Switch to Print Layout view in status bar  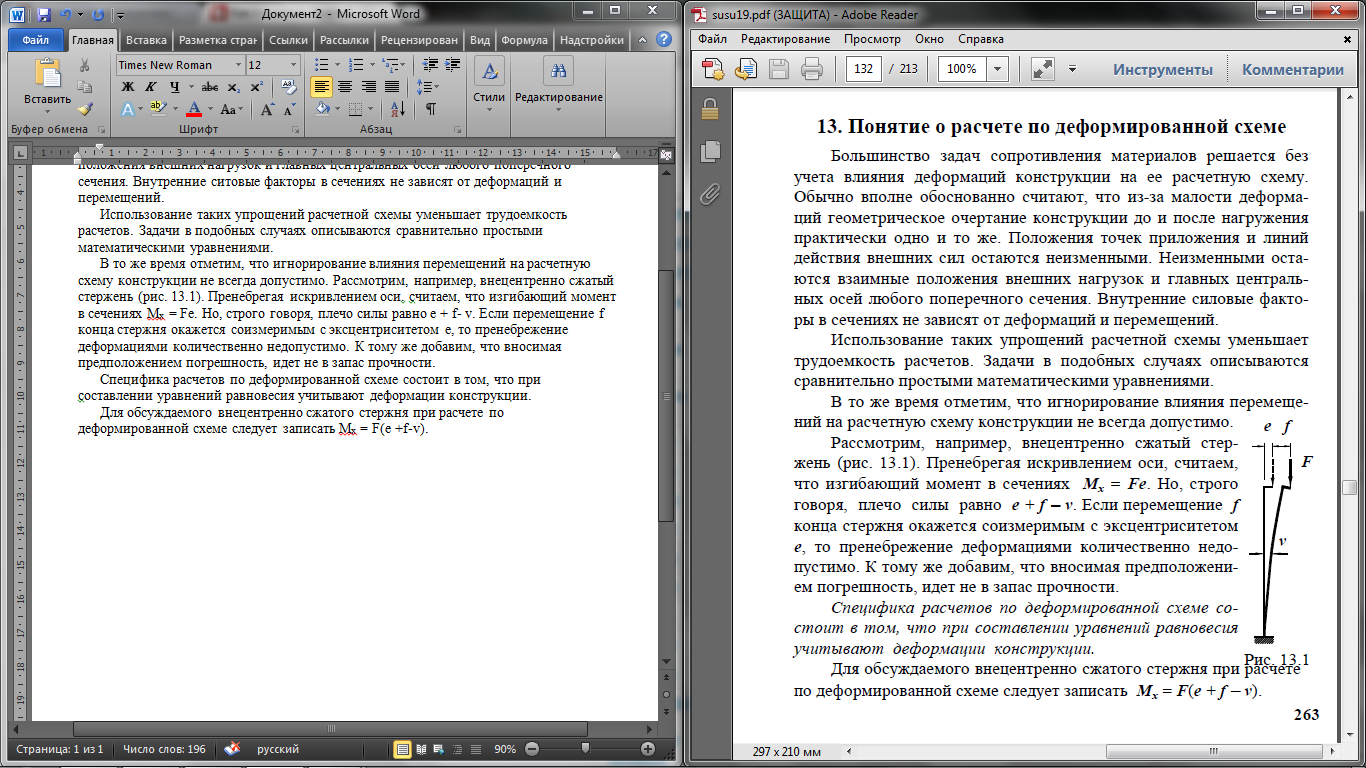coord(403,748)
